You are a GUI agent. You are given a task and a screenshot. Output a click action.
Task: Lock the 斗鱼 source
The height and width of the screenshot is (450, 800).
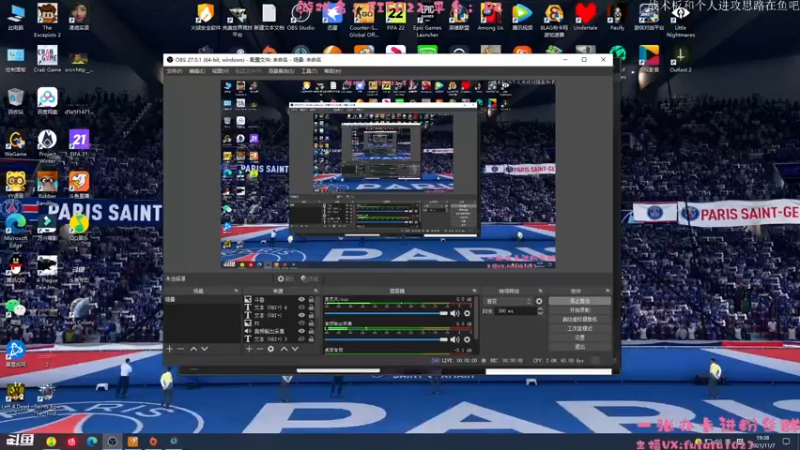[311, 299]
